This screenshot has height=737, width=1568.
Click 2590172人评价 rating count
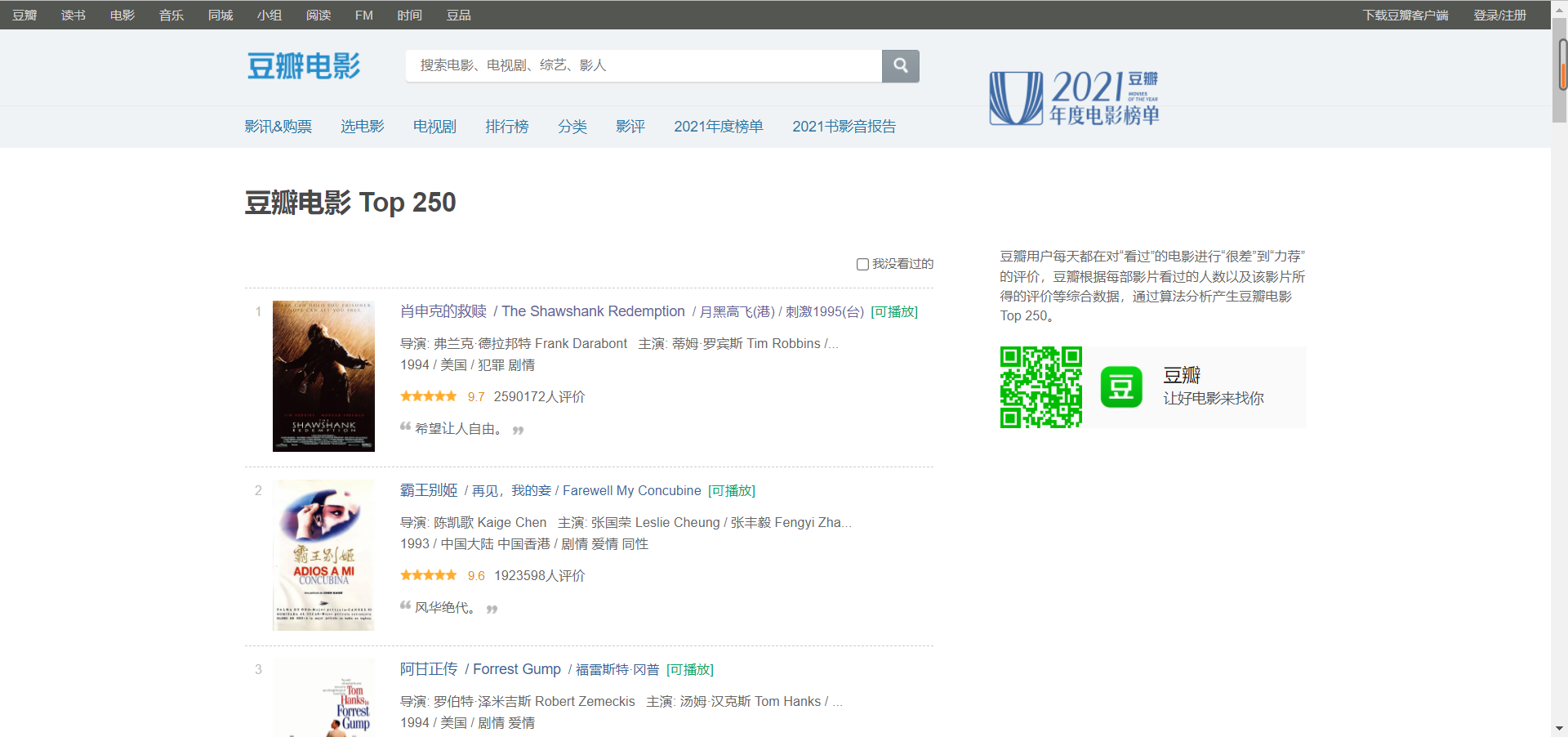[540, 397]
